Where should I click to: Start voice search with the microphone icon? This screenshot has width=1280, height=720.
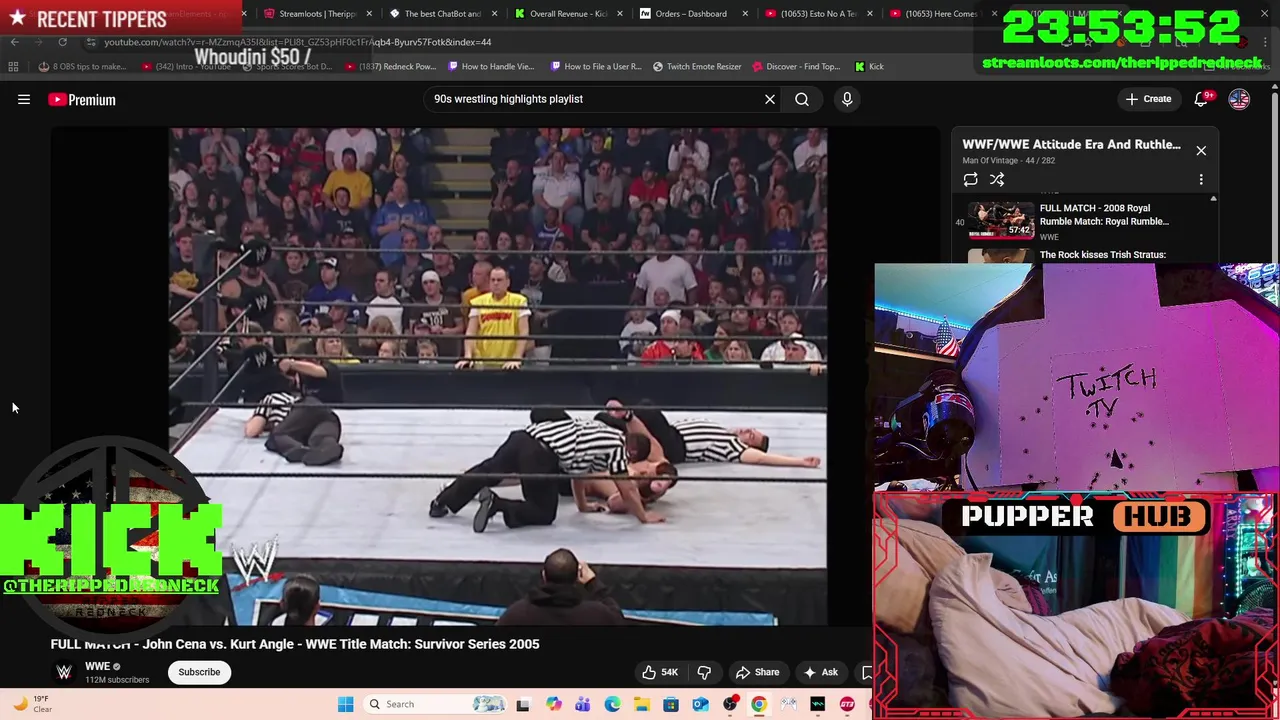[847, 99]
